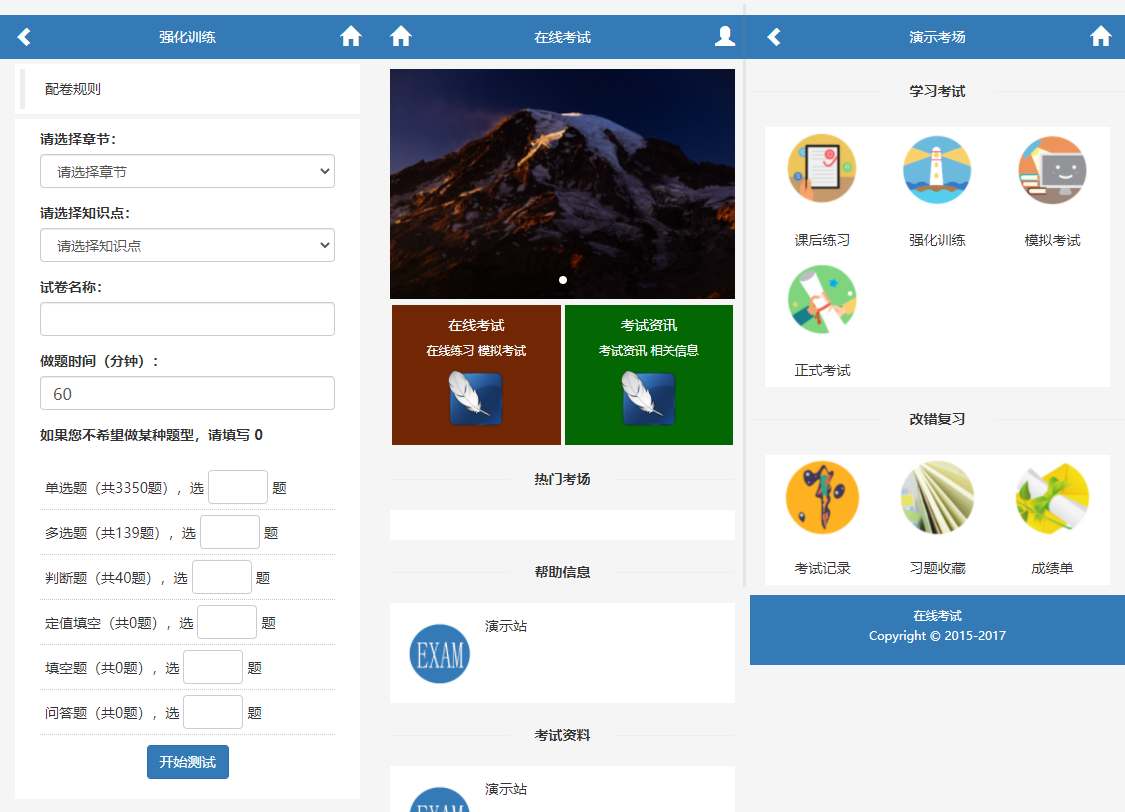Click the 强化训练 header title
The width and height of the screenshot is (1125, 812).
click(187, 37)
